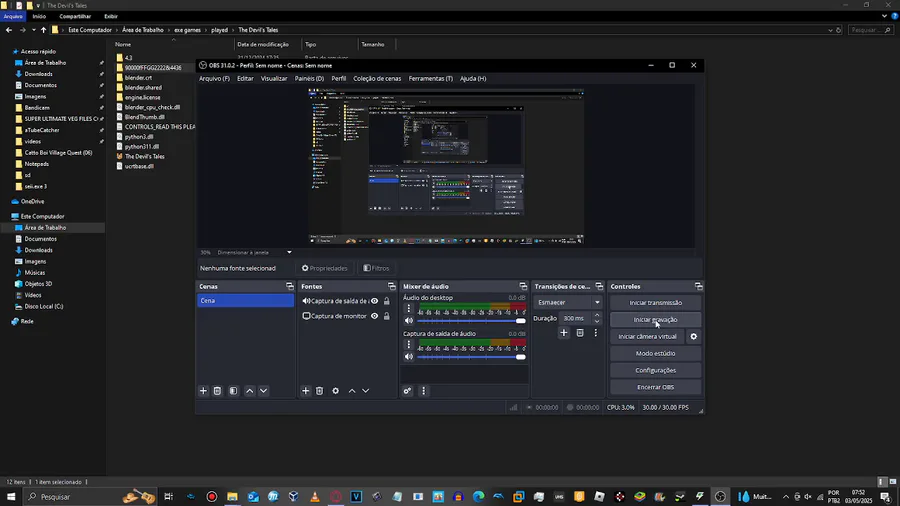Undock the Transições de cena panel
The image size is (900, 506).
click(599, 286)
